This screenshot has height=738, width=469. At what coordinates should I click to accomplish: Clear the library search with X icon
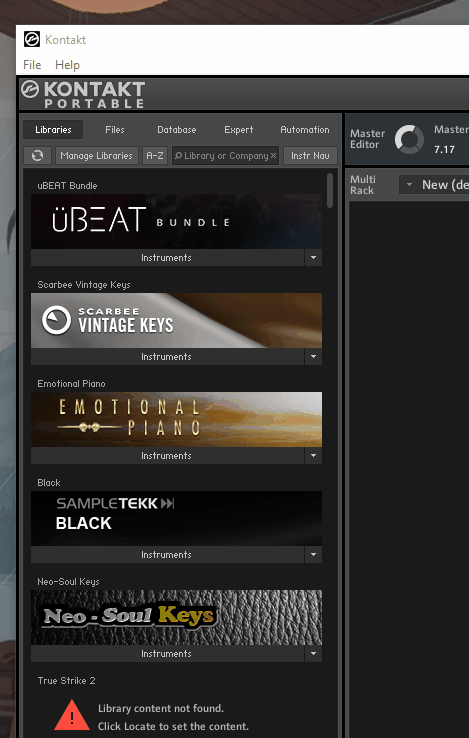point(273,155)
